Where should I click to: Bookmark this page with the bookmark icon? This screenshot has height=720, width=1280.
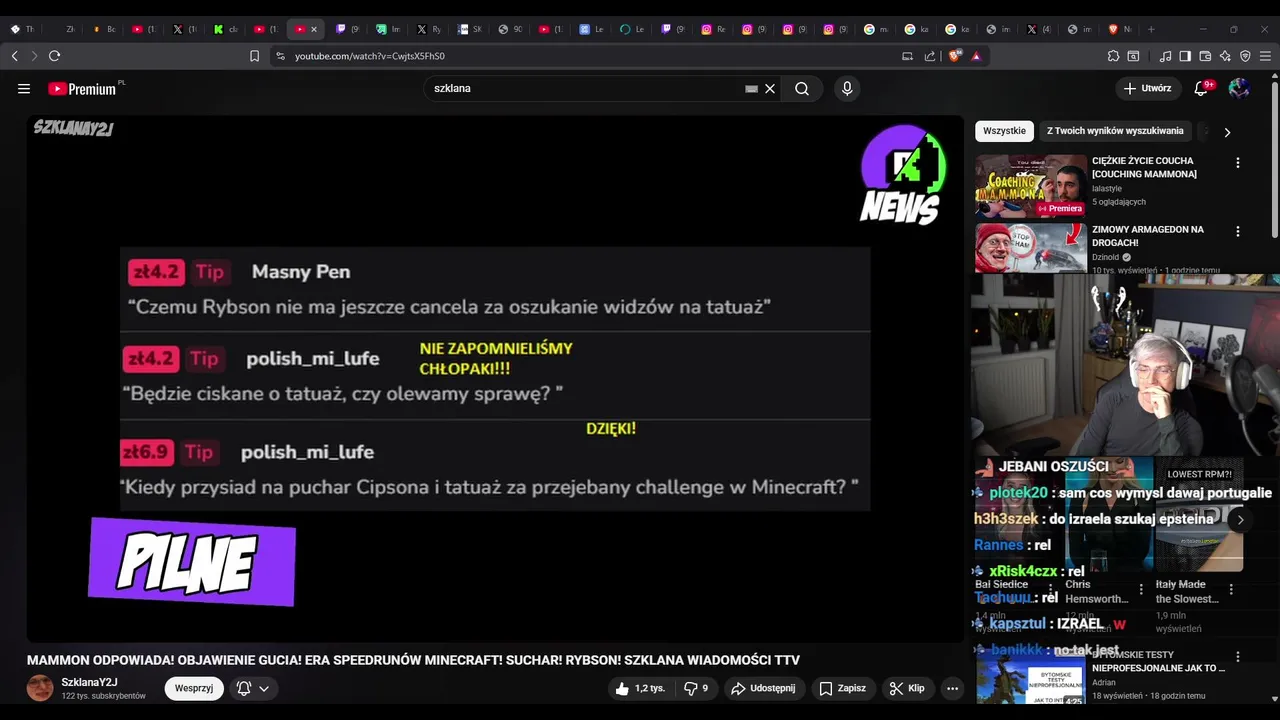click(x=254, y=56)
